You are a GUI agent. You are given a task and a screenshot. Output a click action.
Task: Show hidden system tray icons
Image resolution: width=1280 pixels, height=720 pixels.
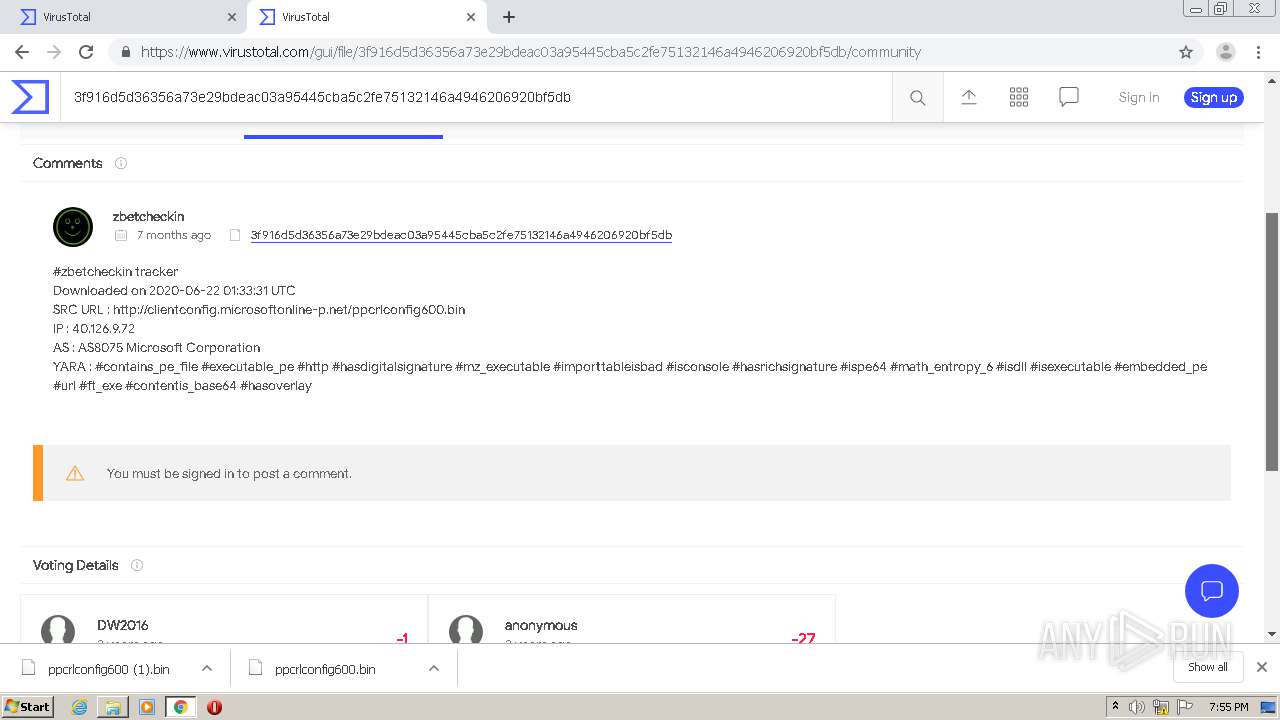(1116, 707)
